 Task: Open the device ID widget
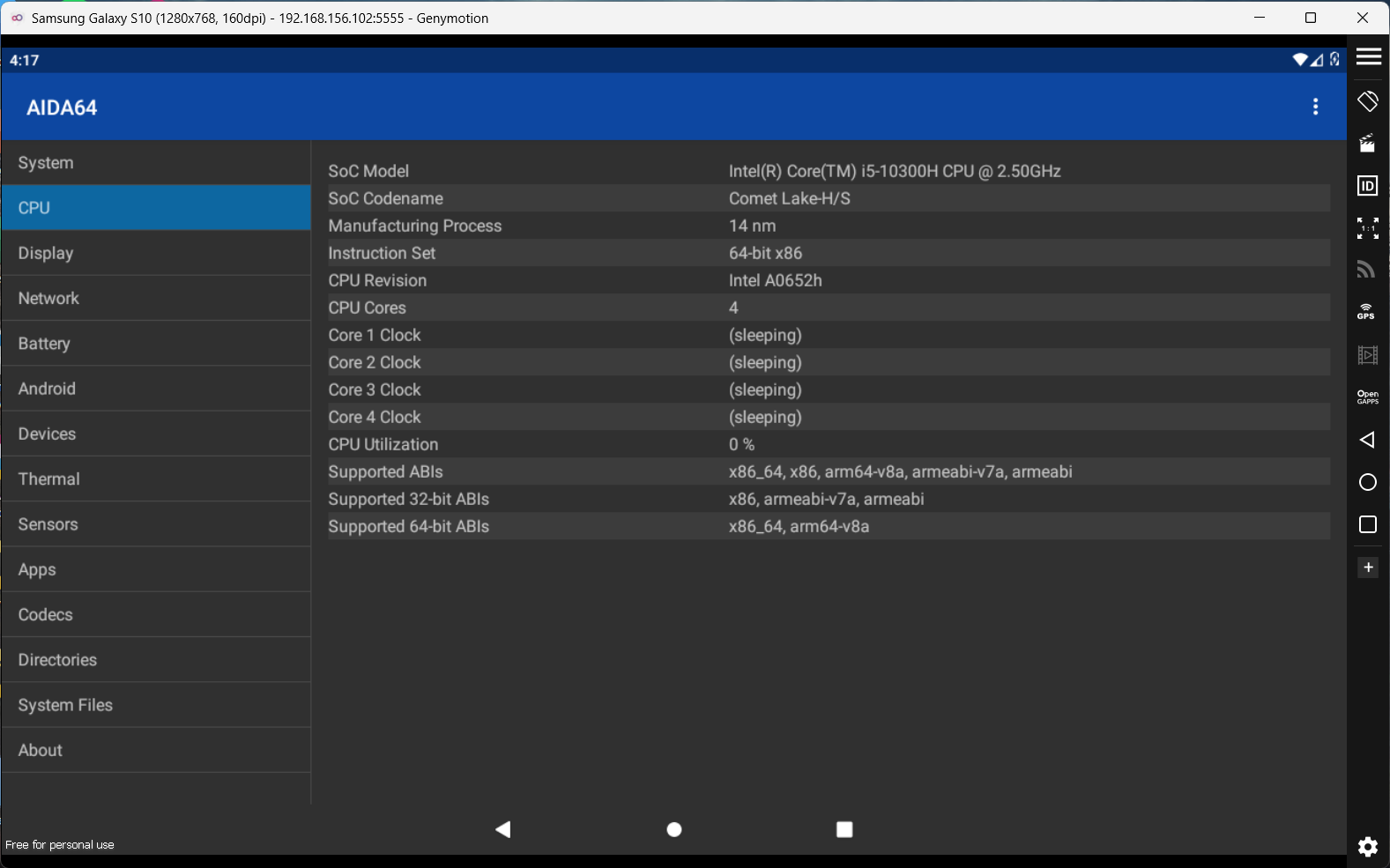(x=1368, y=185)
